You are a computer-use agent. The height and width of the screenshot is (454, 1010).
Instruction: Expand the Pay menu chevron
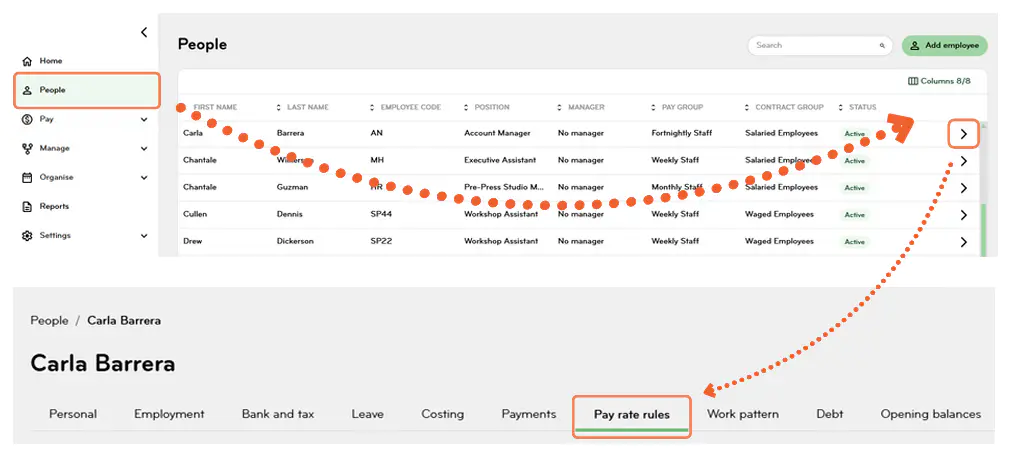coord(144,119)
